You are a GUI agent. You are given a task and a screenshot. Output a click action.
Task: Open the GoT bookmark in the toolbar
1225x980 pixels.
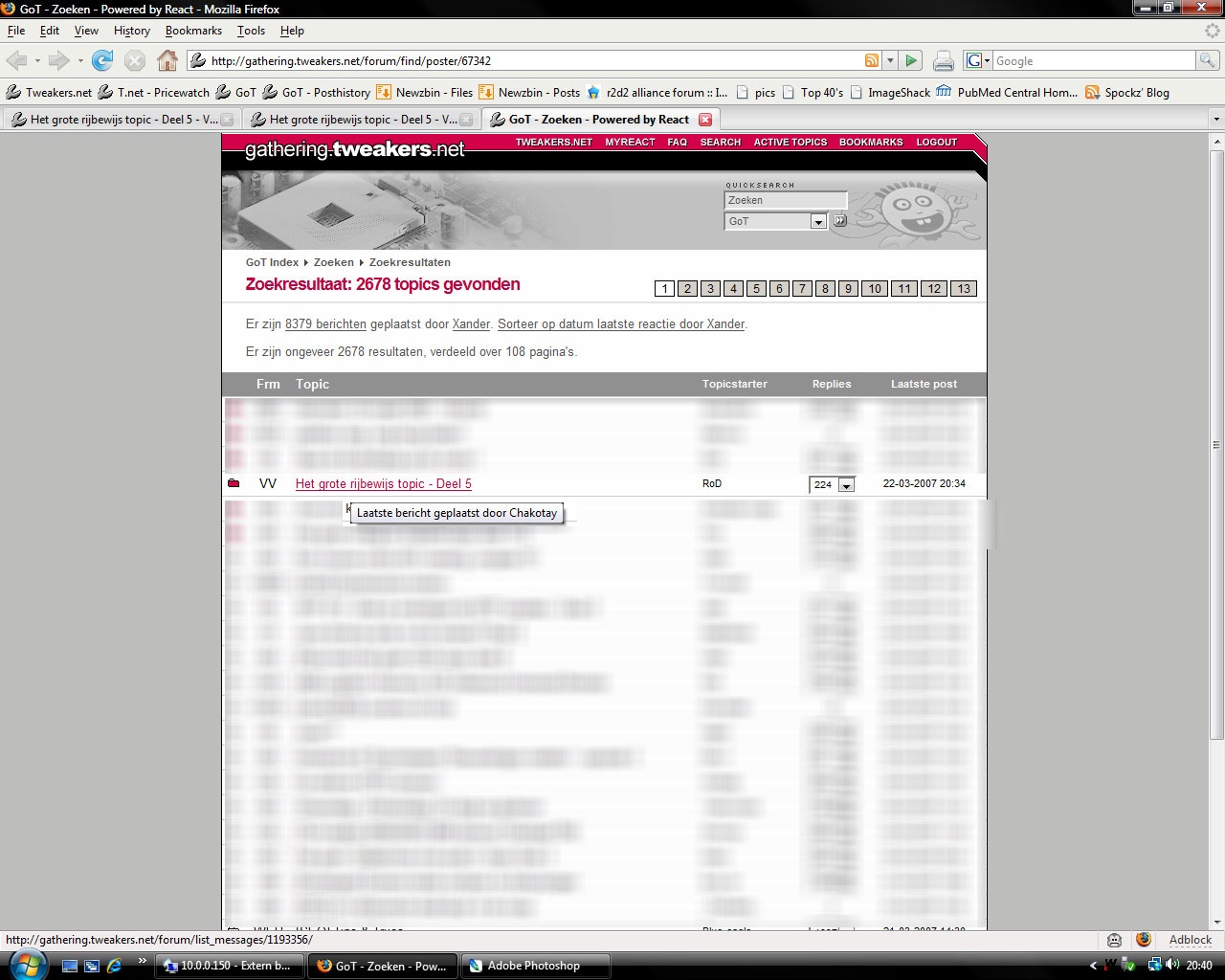[x=235, y=93]
